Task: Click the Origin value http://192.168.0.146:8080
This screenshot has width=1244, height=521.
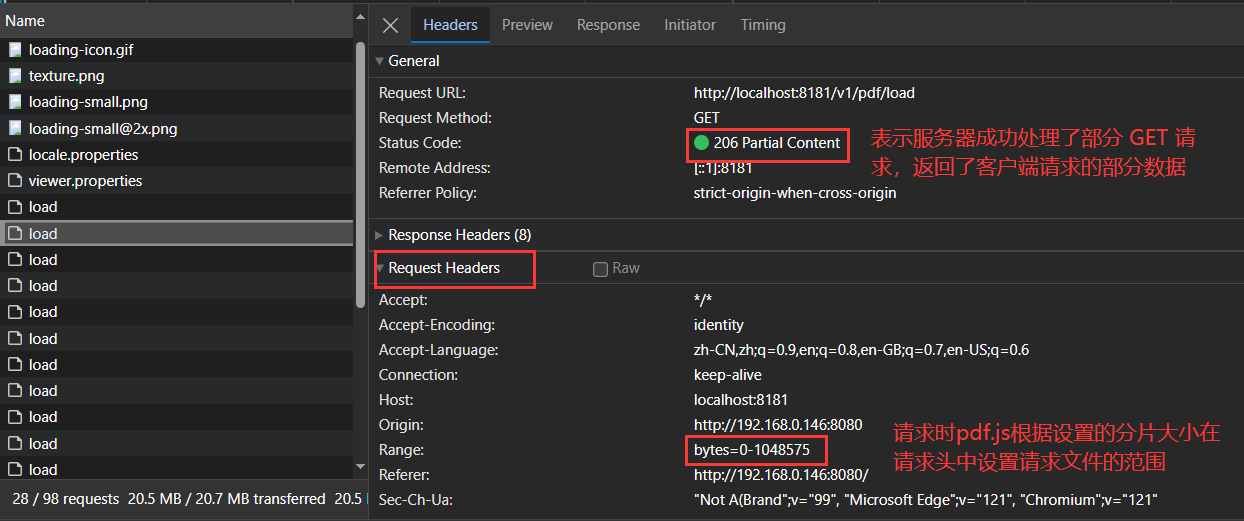Action: [x=778, y=425]
